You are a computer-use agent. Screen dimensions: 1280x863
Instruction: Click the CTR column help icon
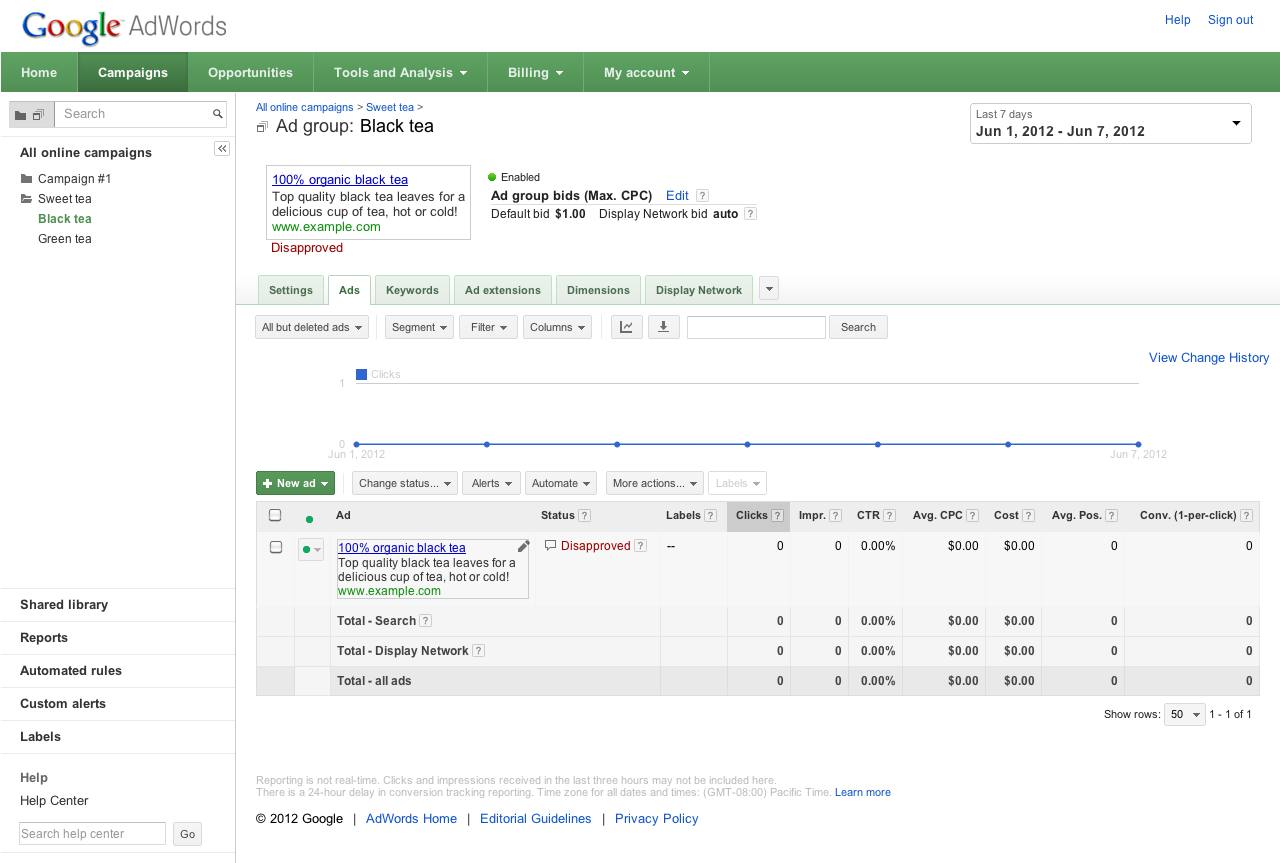[x=889, y=516]
